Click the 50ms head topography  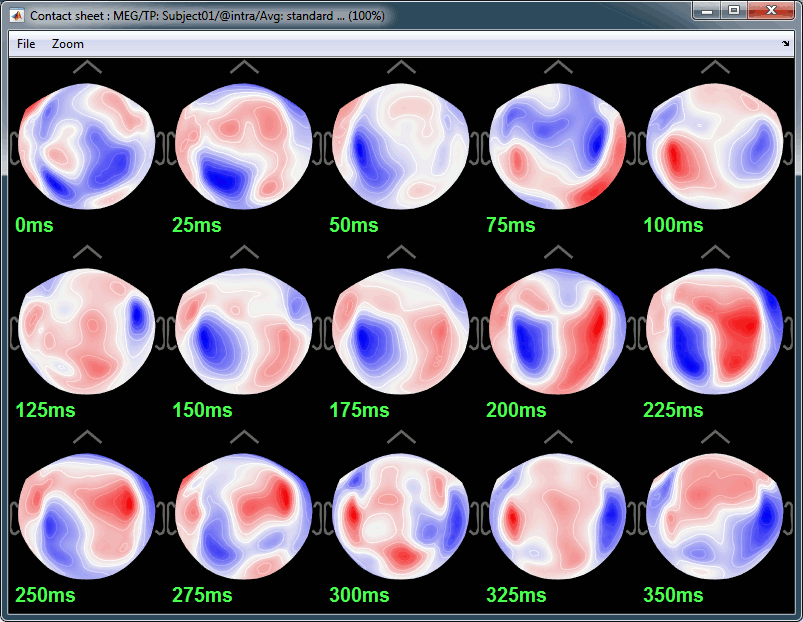point(401,146)
